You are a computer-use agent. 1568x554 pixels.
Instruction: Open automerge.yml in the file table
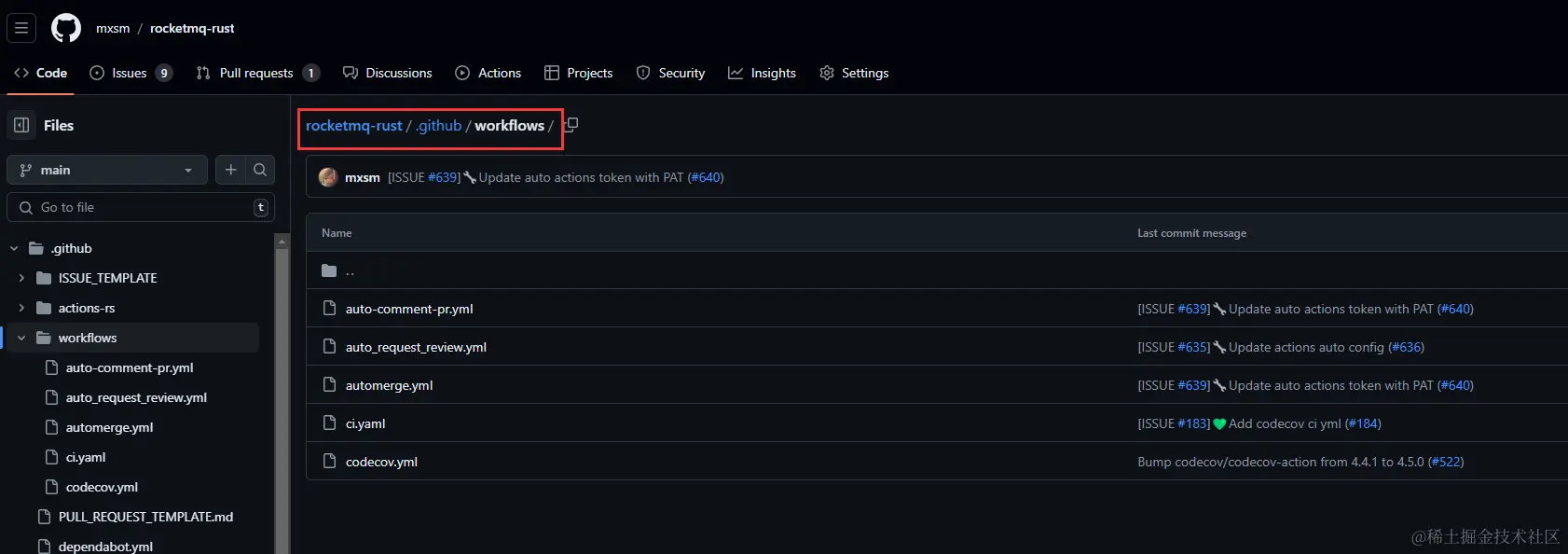pos(389,385)
